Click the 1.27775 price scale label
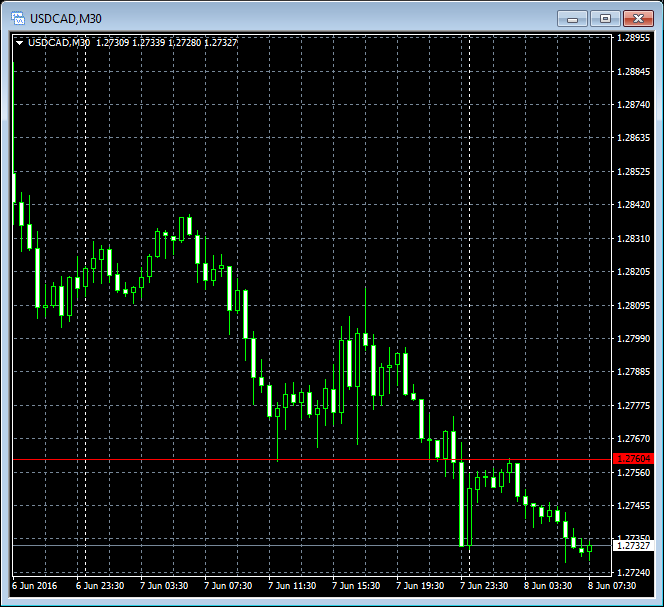This screenshot has width=664, height=607. click(x=634, y=405)
